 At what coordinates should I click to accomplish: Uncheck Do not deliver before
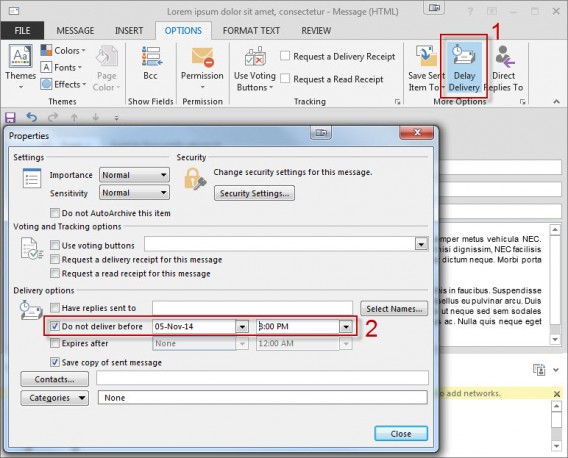tap(55, 326)
